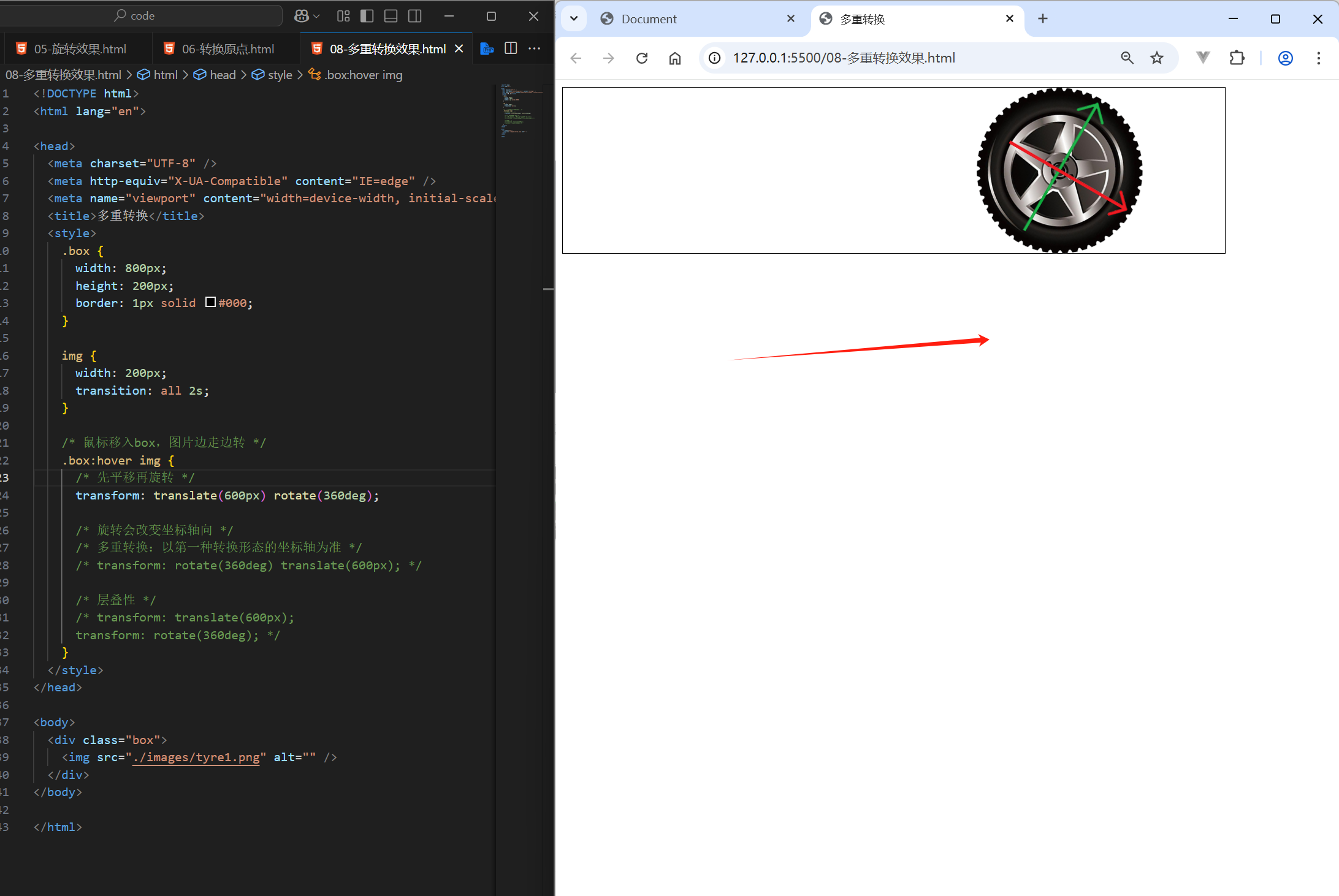Viewport: 1339px width, 896px height.
Task: Click the browser home icon
Action: 675,58
